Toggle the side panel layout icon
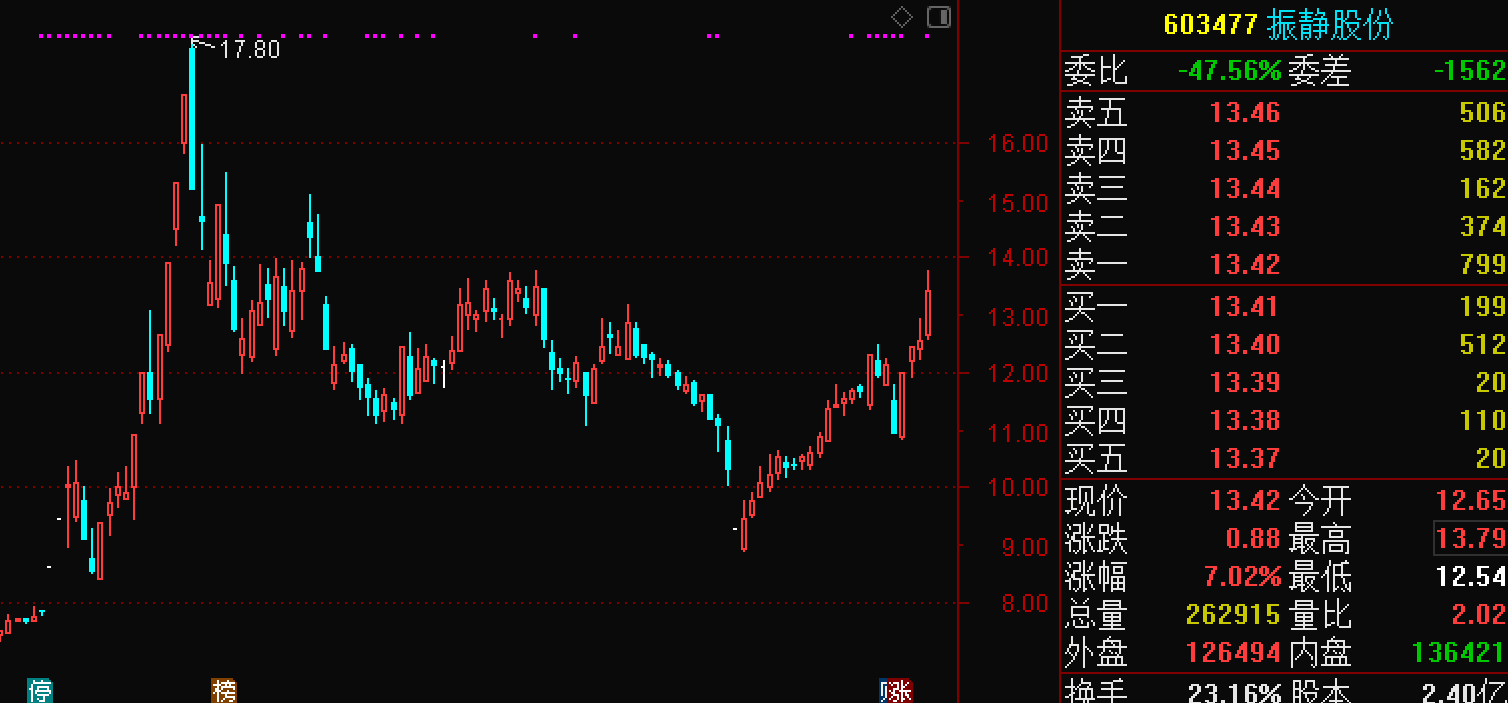1508x703 pixels. tap(939, 17)
